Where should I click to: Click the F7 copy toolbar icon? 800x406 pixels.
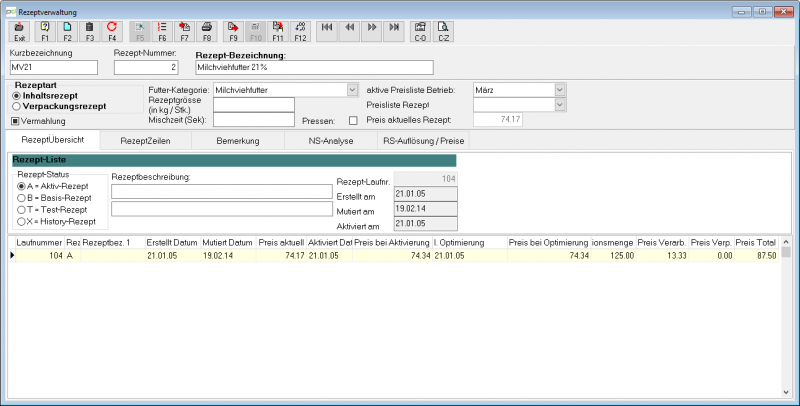185,32
